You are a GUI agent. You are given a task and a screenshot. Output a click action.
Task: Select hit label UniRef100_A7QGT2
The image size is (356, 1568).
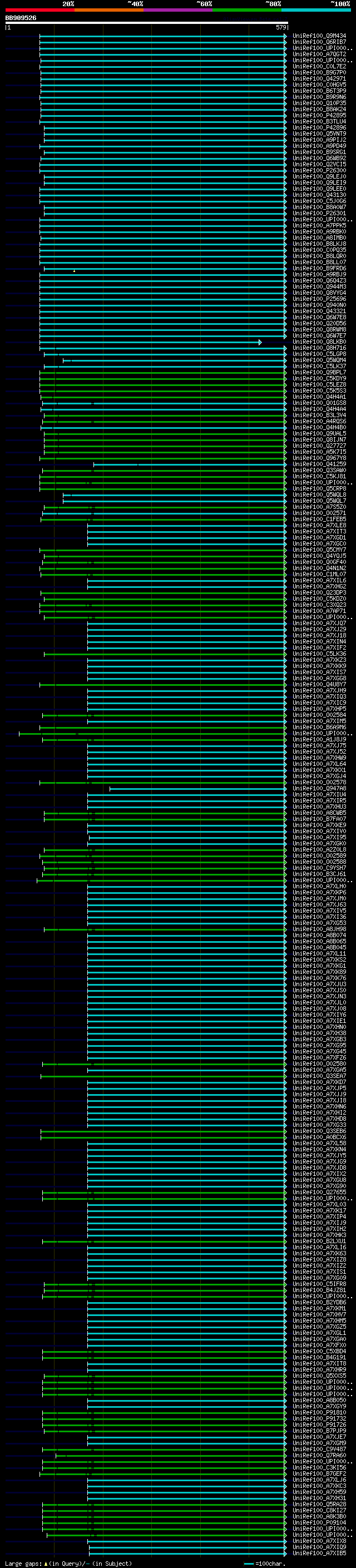tap(319, 54)
